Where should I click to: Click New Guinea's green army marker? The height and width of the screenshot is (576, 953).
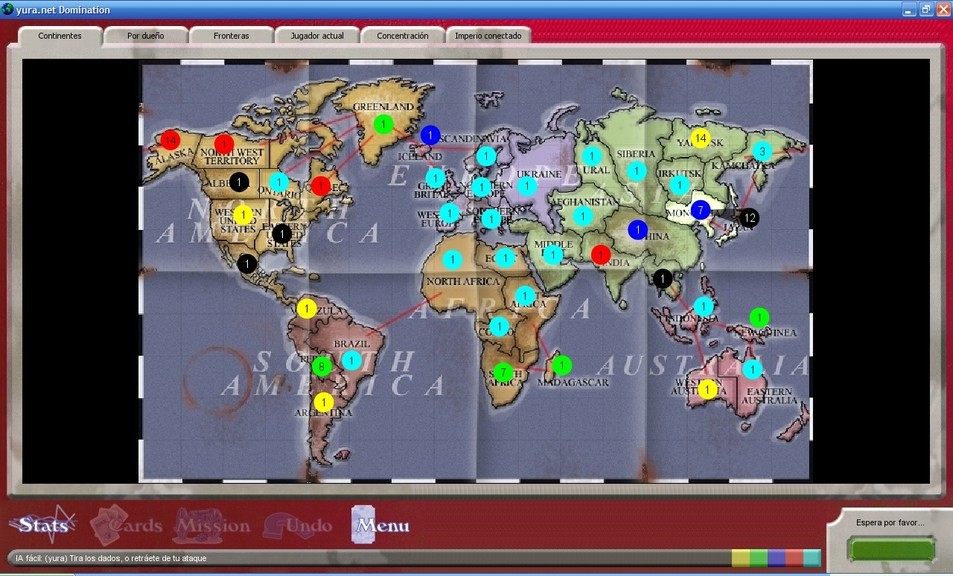point(759,317)
